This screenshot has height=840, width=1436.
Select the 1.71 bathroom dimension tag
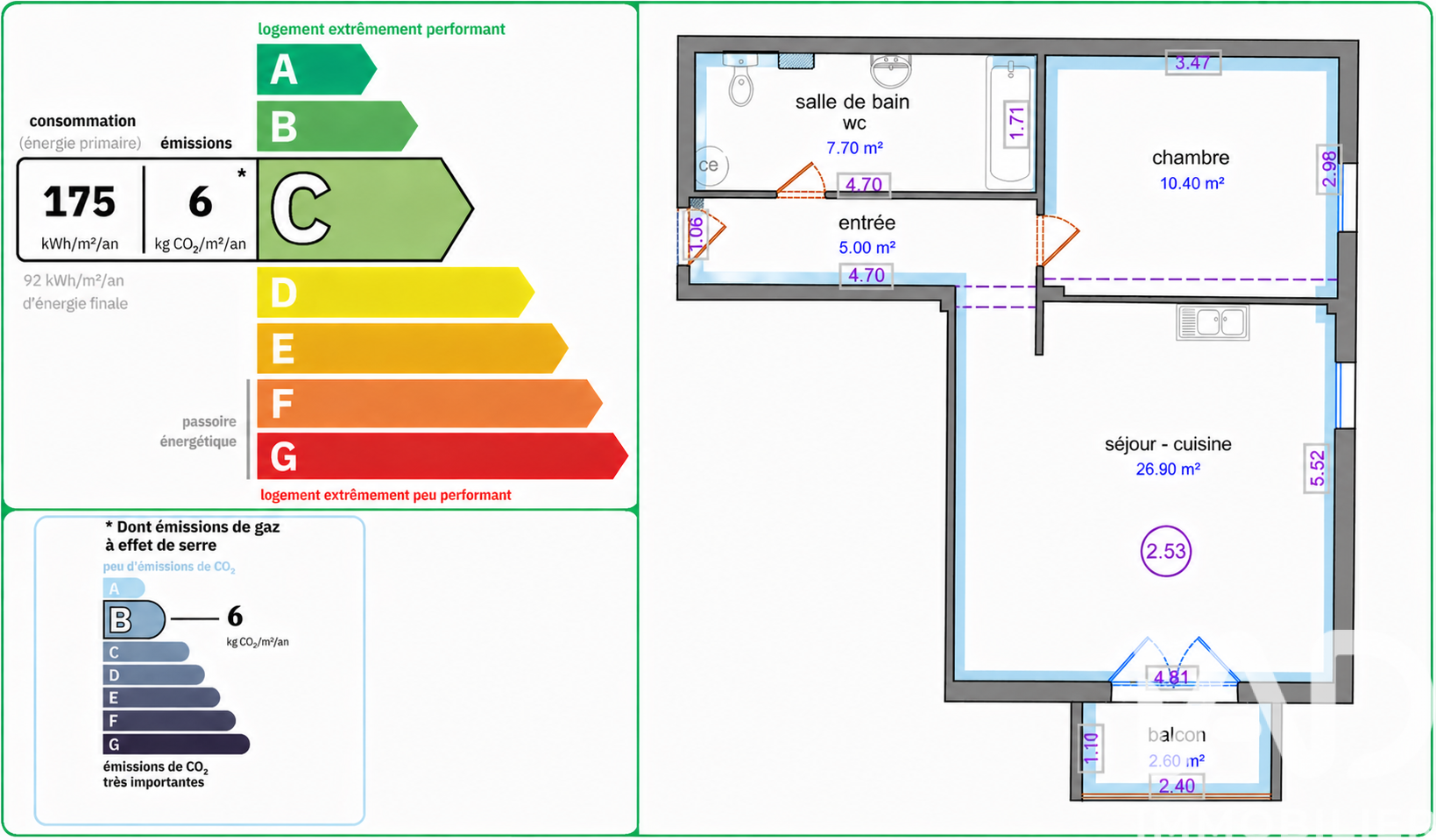pos(1016,123)
